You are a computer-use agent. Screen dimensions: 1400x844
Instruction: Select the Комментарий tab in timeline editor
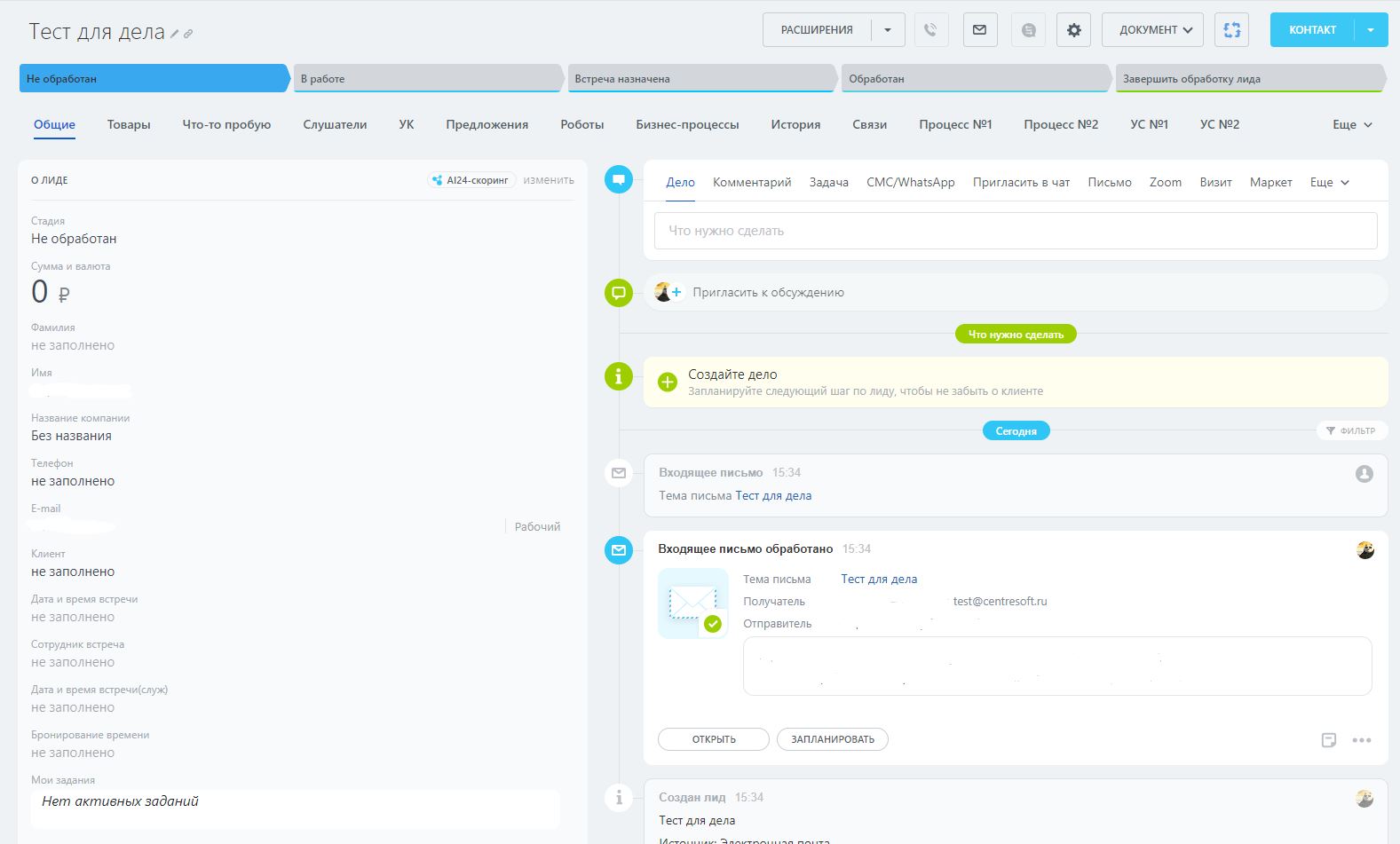click(751, 183)
